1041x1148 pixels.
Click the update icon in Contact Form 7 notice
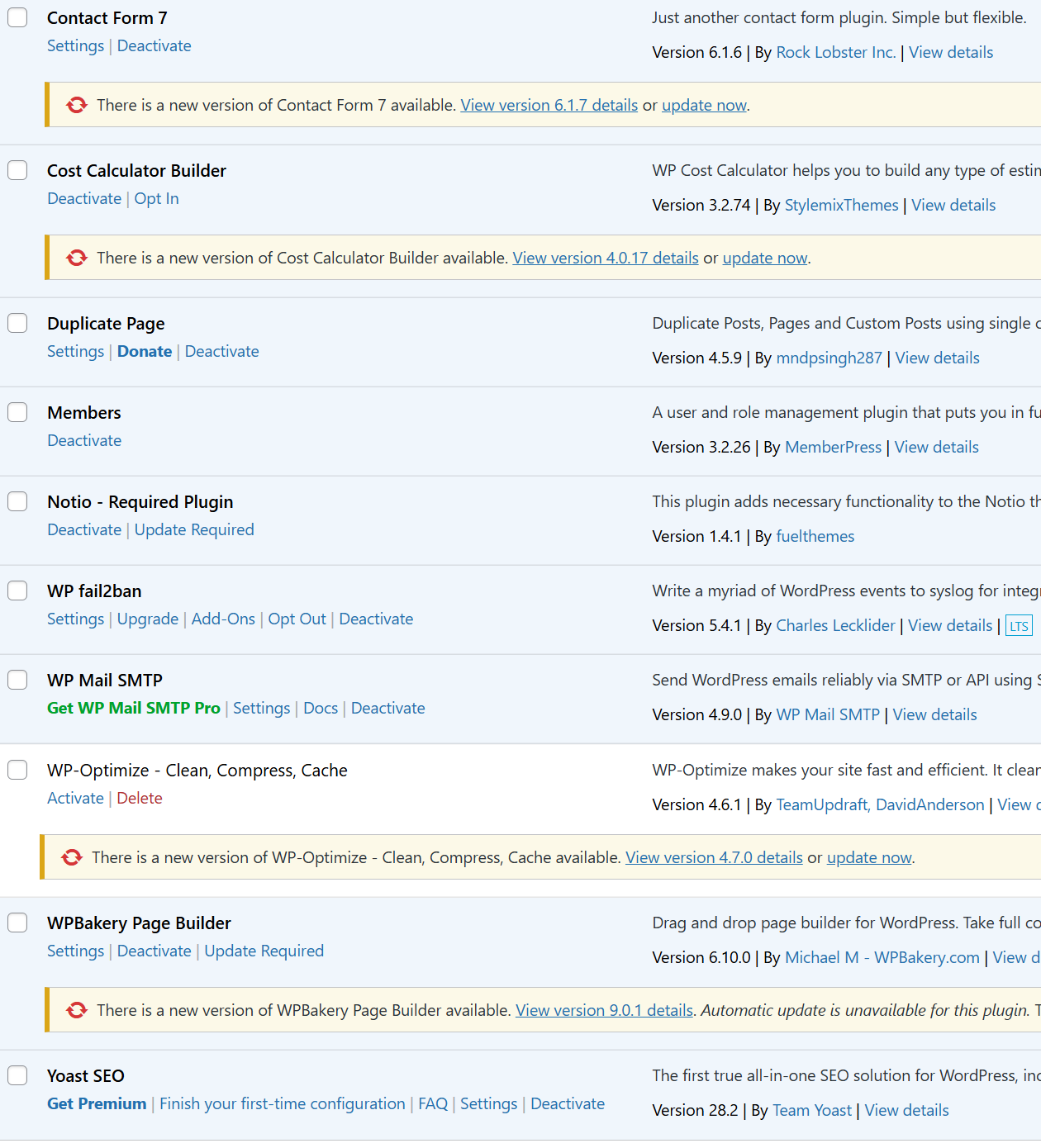click(77, 105)
